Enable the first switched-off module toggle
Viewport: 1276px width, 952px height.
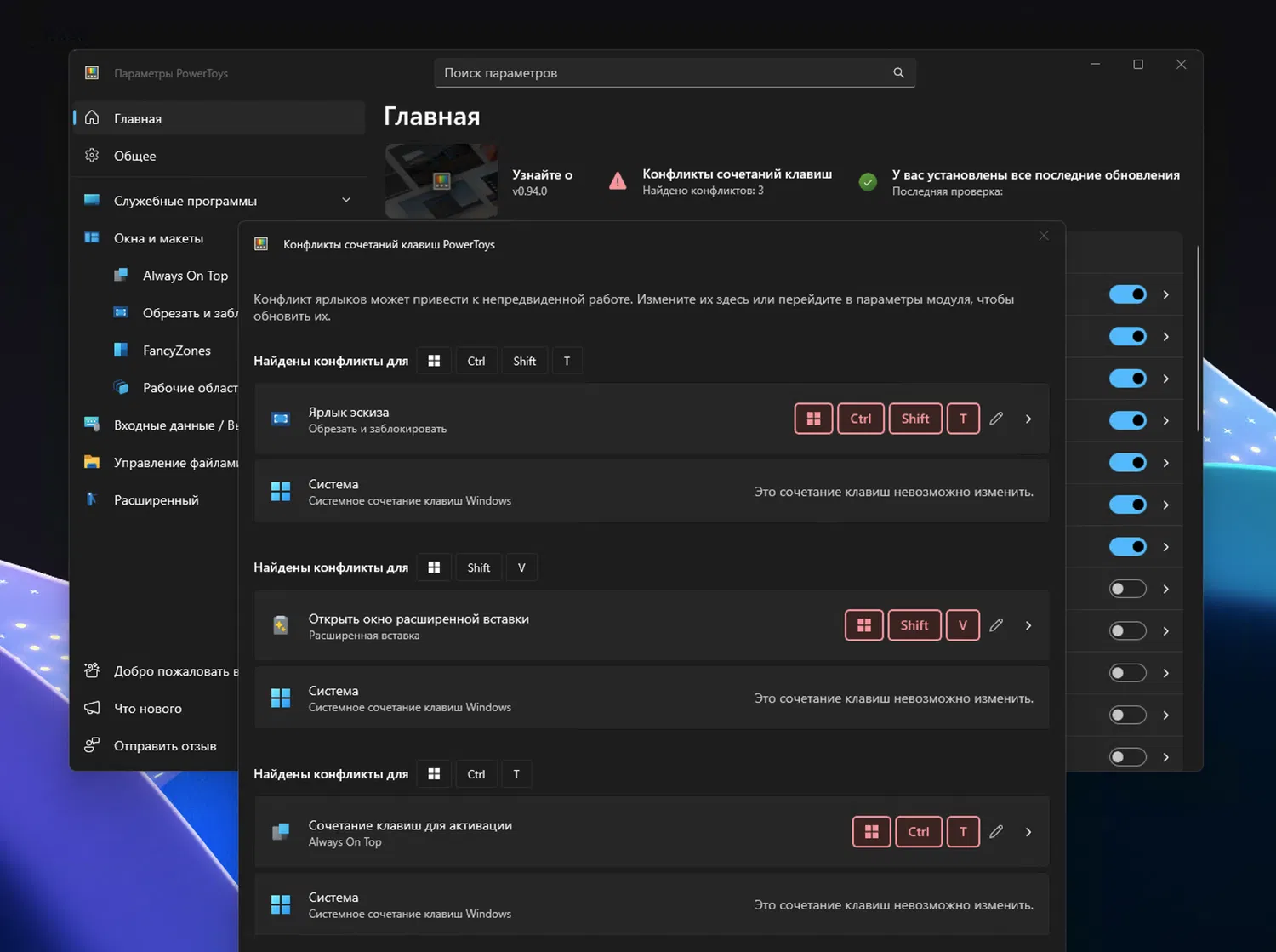point(1128,589)
